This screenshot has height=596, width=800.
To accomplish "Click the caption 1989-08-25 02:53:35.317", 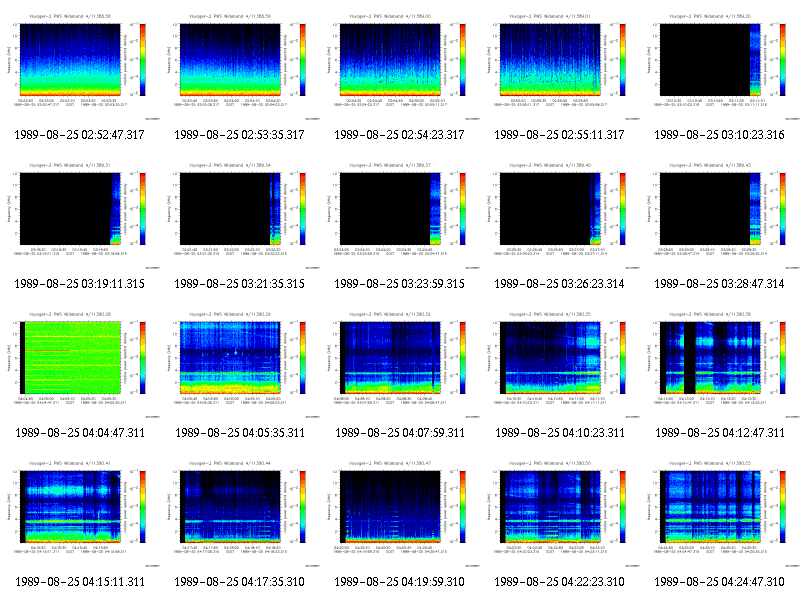I will point(239,135).
